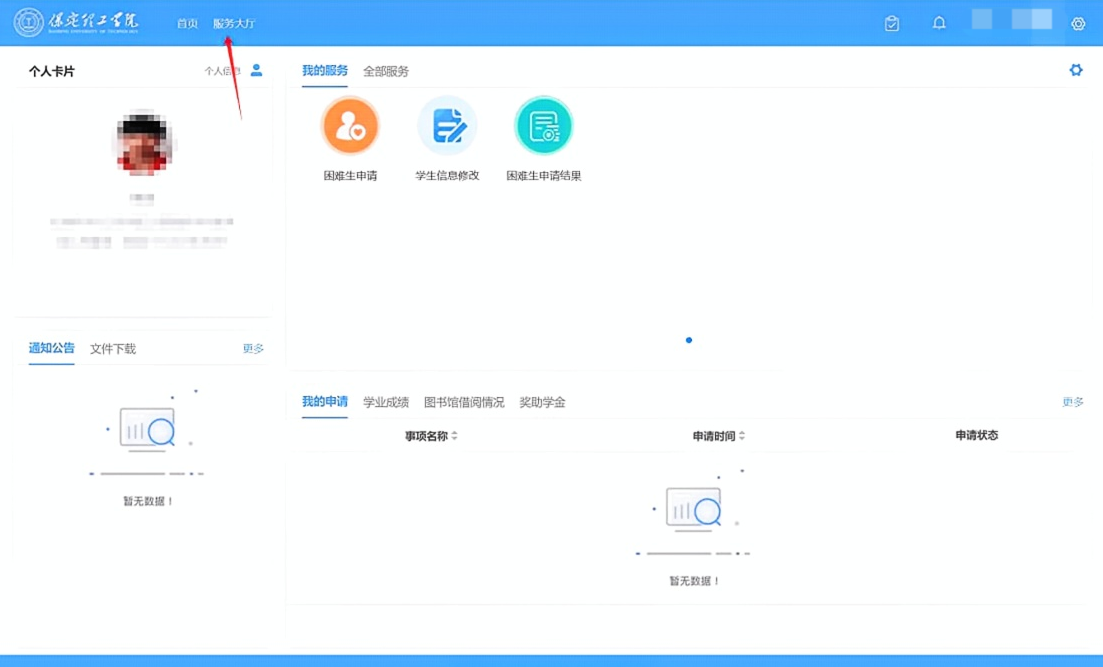The image size is (1103, 667).
Task: Go to 首页 in the navigation bar
Action: [186, 22]
